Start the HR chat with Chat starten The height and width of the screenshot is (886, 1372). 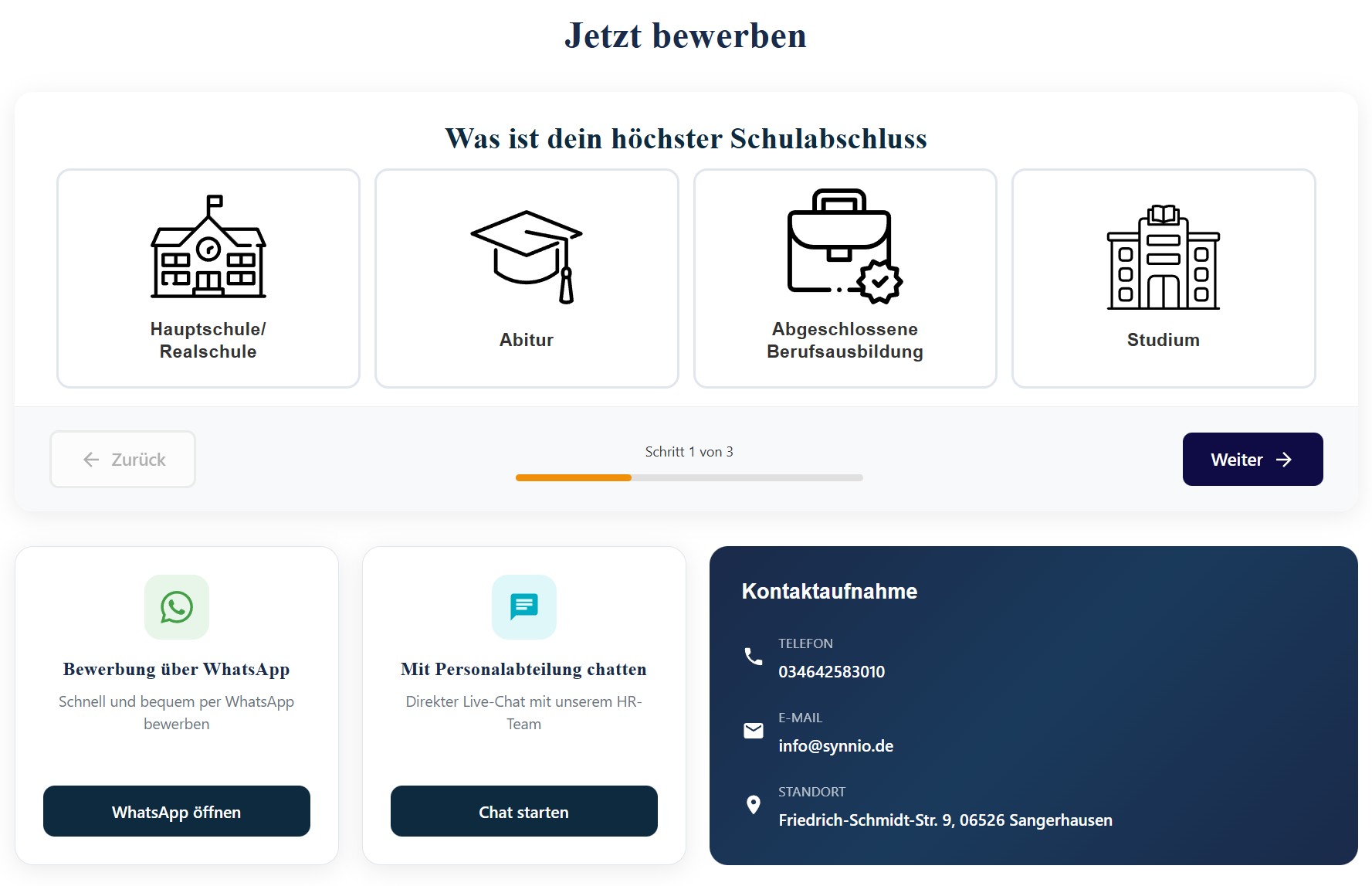coord(523,812)
